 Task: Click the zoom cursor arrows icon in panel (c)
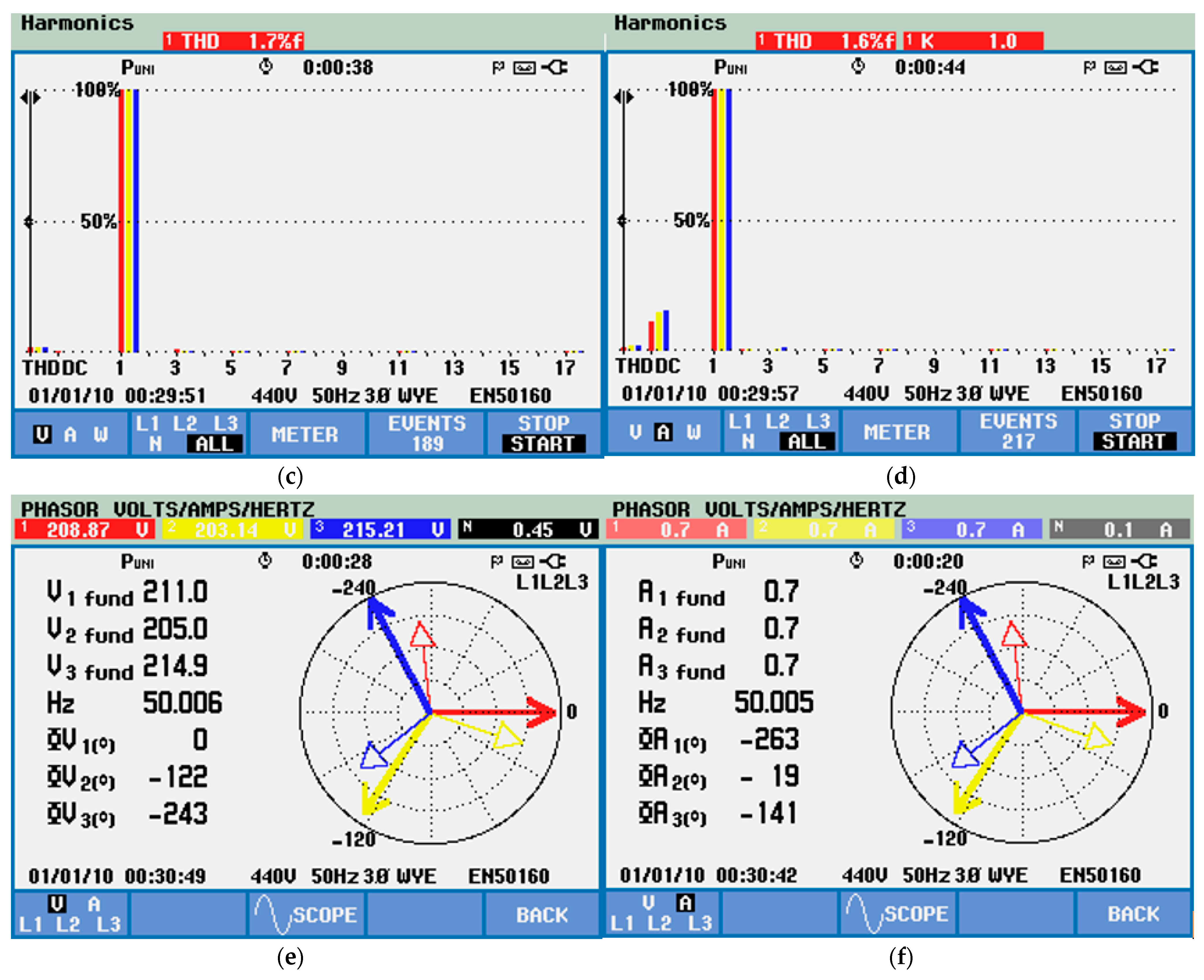(31, 98)
